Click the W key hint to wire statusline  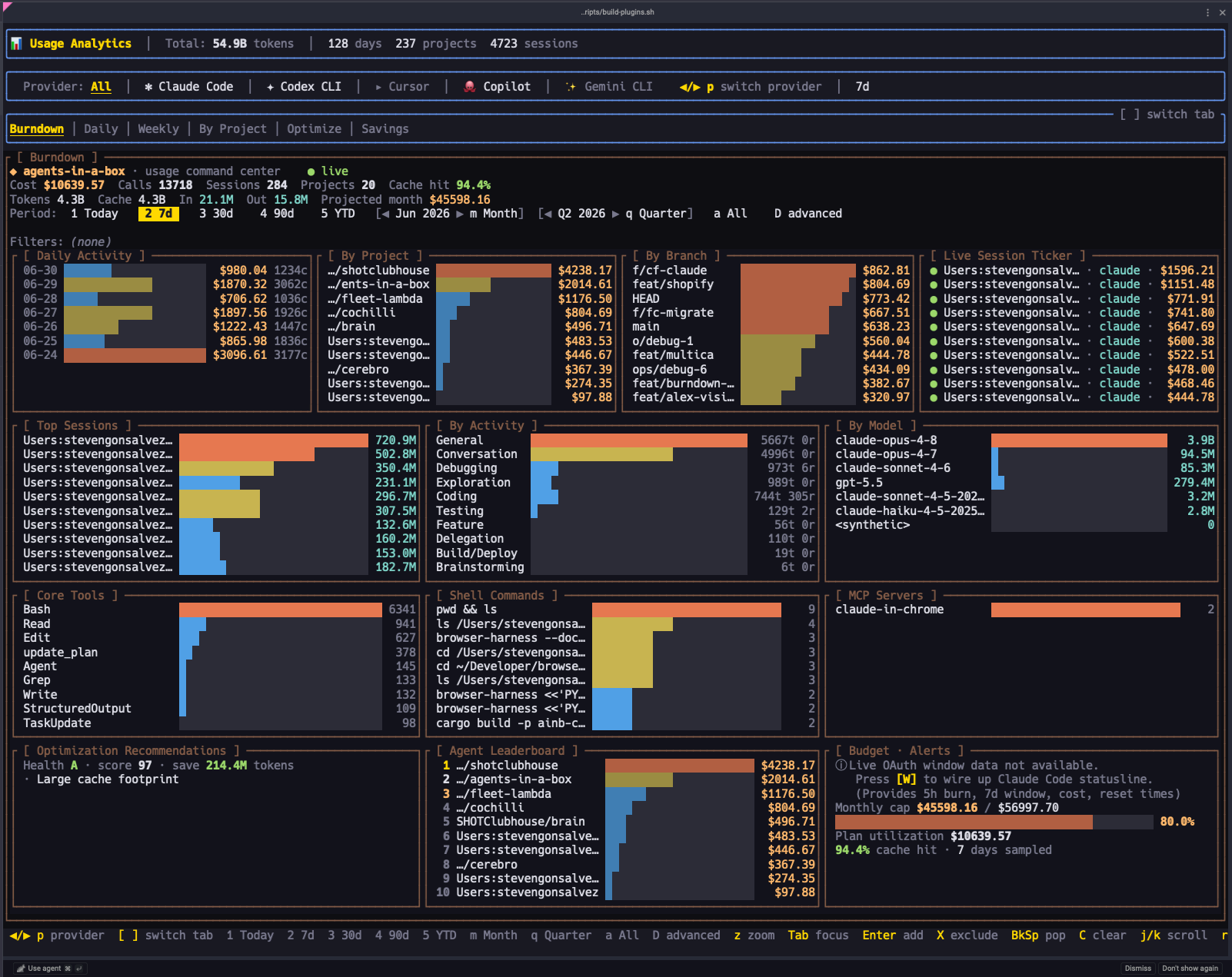(906, 779)
